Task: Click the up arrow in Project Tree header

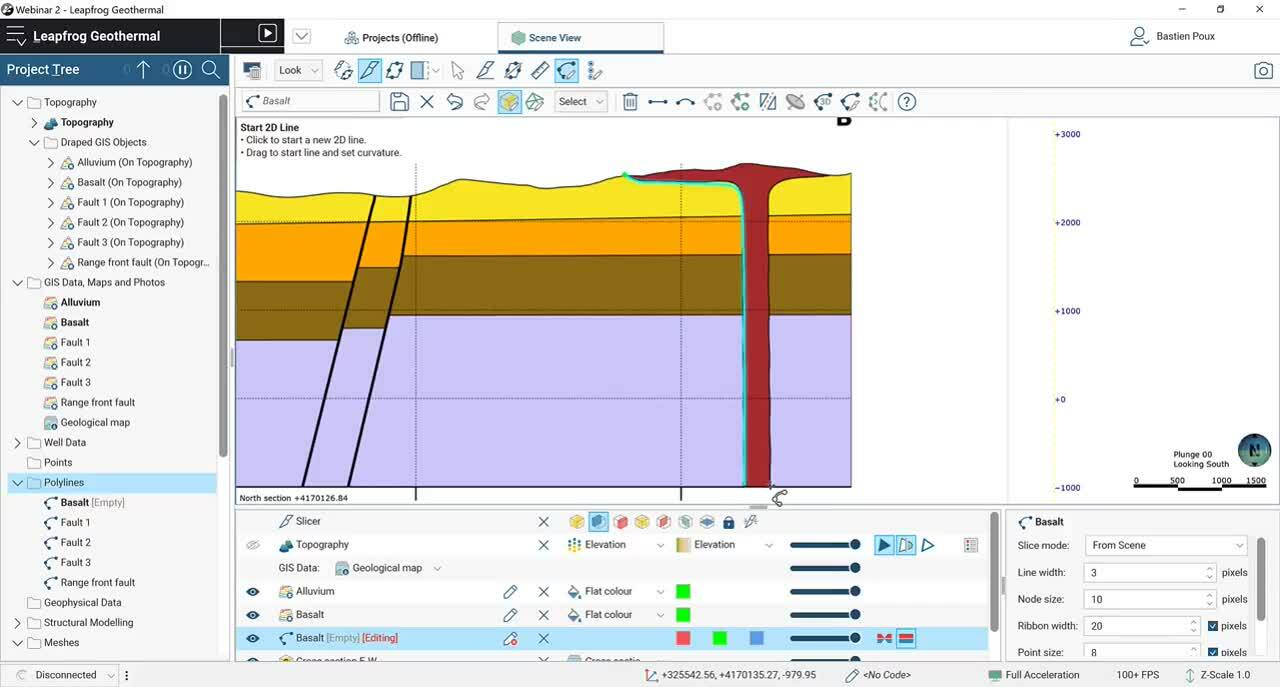Action: pyautogui.click(x=144, y=69)
